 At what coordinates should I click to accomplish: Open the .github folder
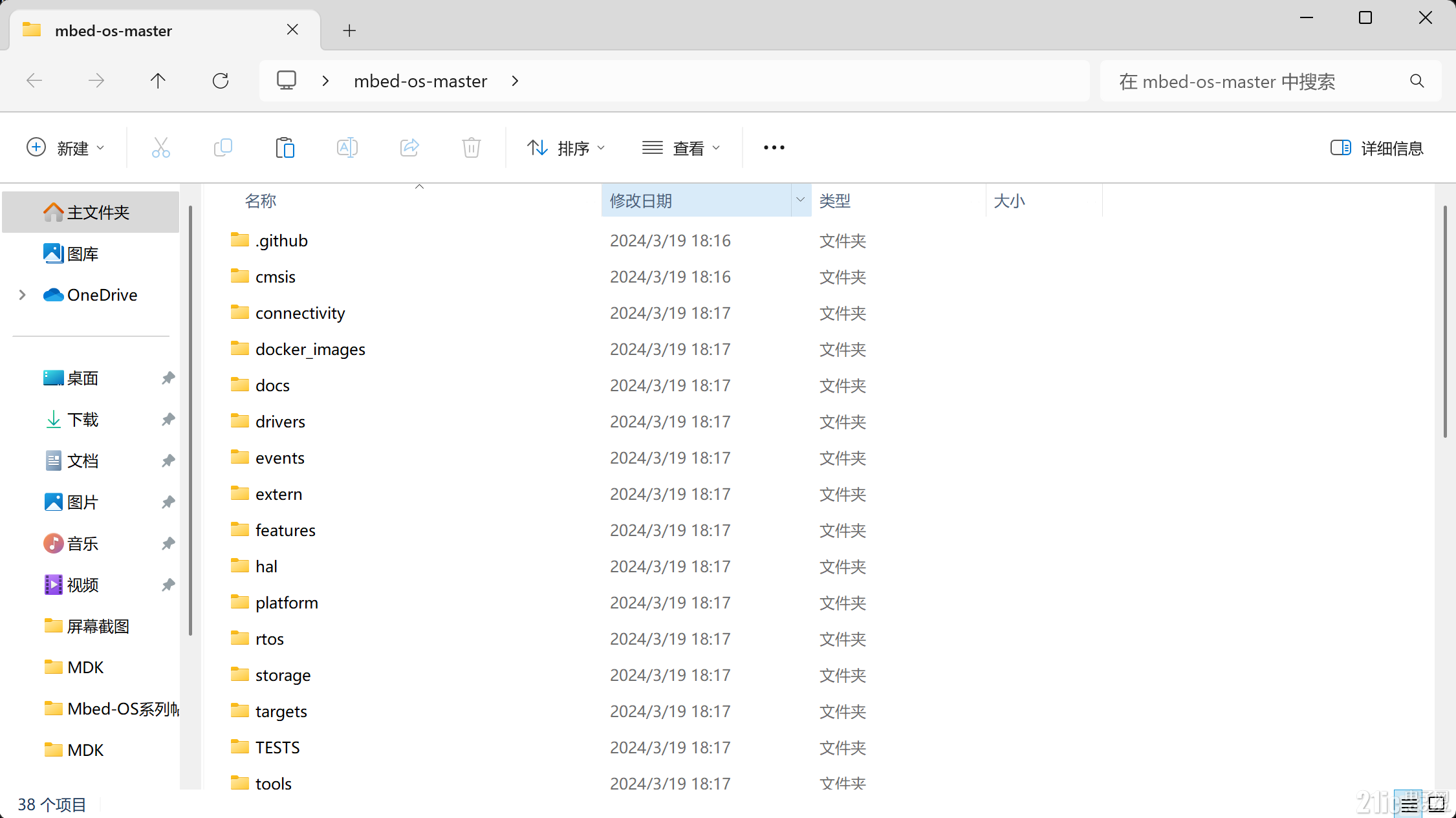click(281, 241)
